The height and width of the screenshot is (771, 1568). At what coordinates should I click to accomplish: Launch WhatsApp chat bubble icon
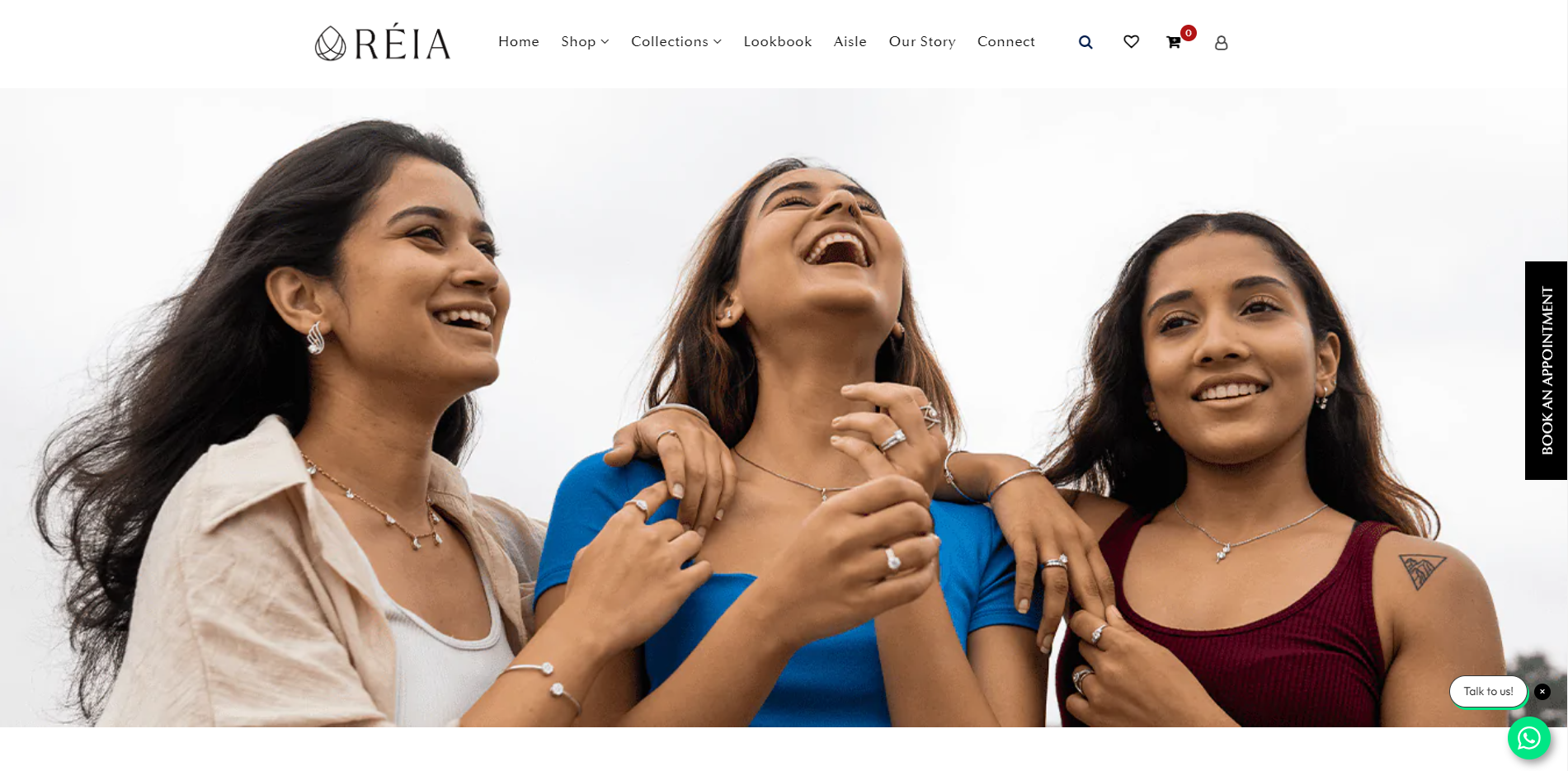pos(1528,738)
